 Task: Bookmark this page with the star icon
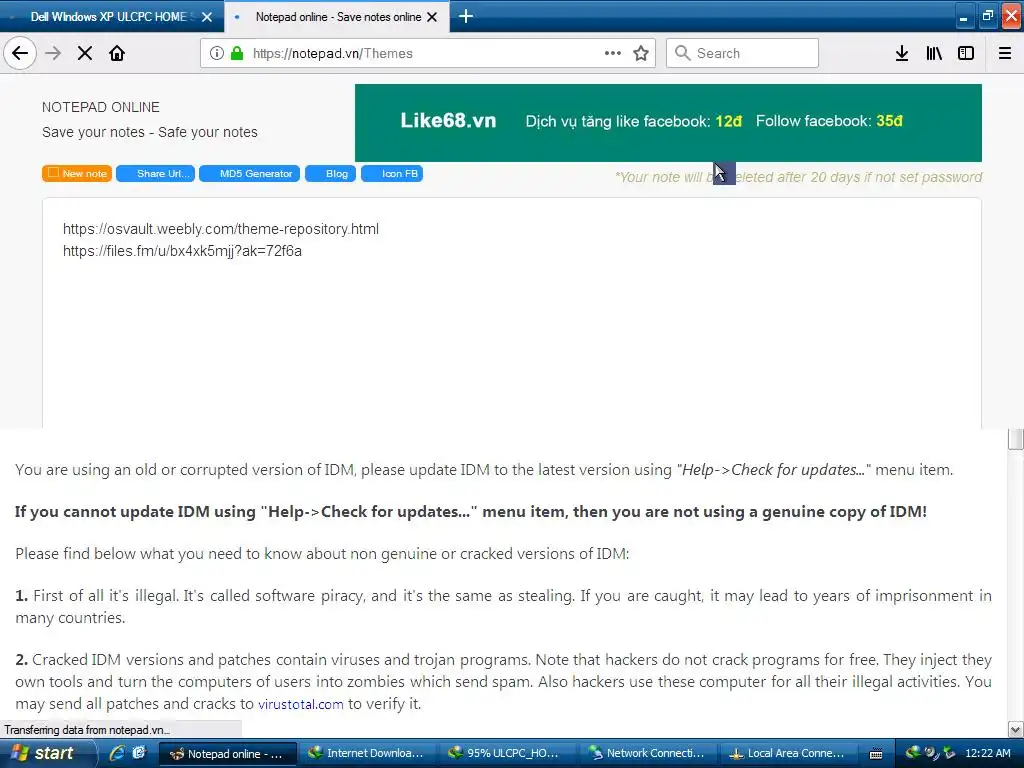[641, 53]
